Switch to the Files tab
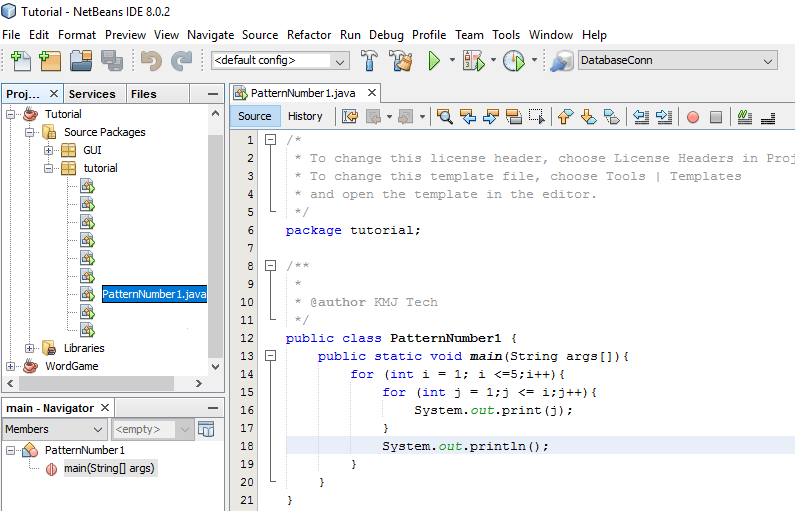Image resolution: width=795 pixels, height=511 pixels. [143, 94]
